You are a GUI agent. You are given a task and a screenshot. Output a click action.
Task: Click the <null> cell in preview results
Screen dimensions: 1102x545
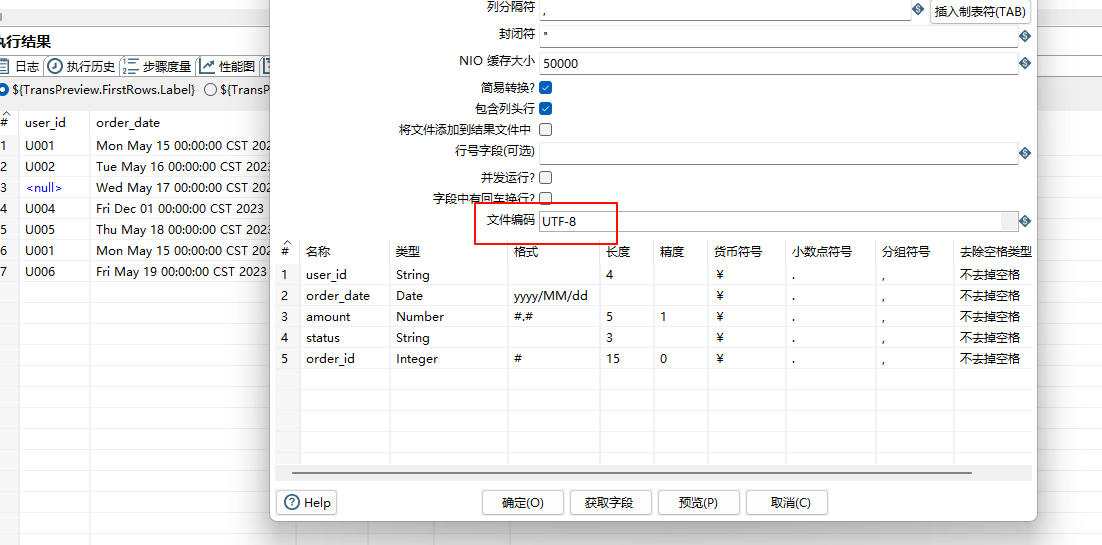(x=54, y=188)
